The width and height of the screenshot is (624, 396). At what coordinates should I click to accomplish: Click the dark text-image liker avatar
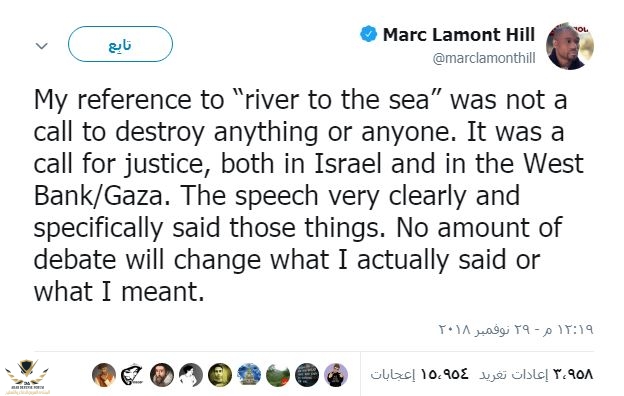click(307, 375)
